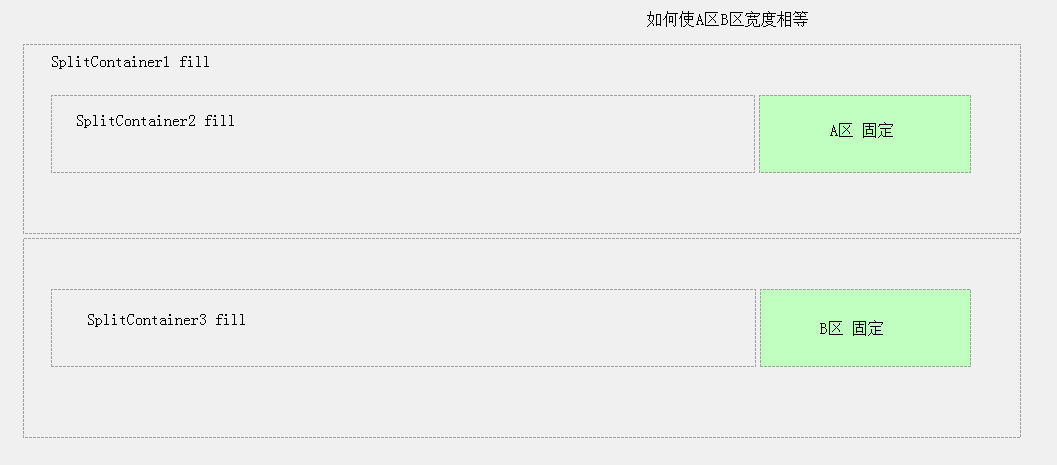The height and width of the screenshot is (465, 1057).
Task: Click the B区 固定 text
Action: click(x=851, y=328)
